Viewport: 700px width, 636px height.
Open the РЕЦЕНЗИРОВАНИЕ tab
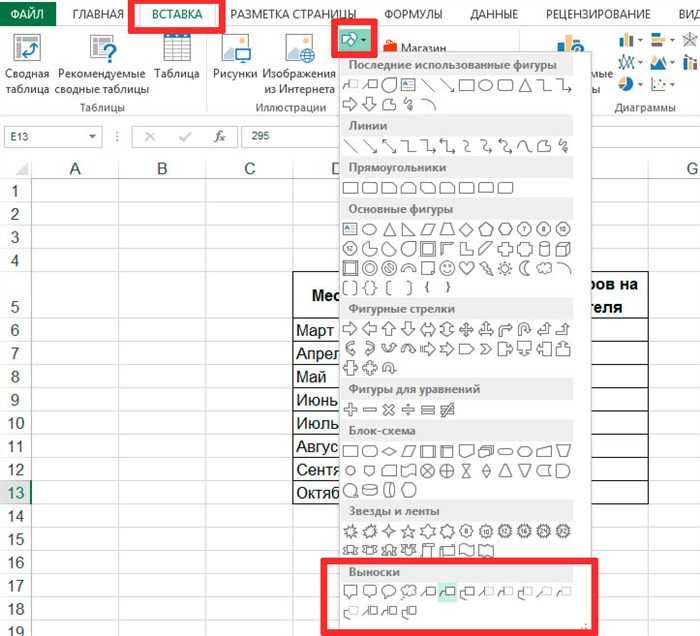coord(598,14)
